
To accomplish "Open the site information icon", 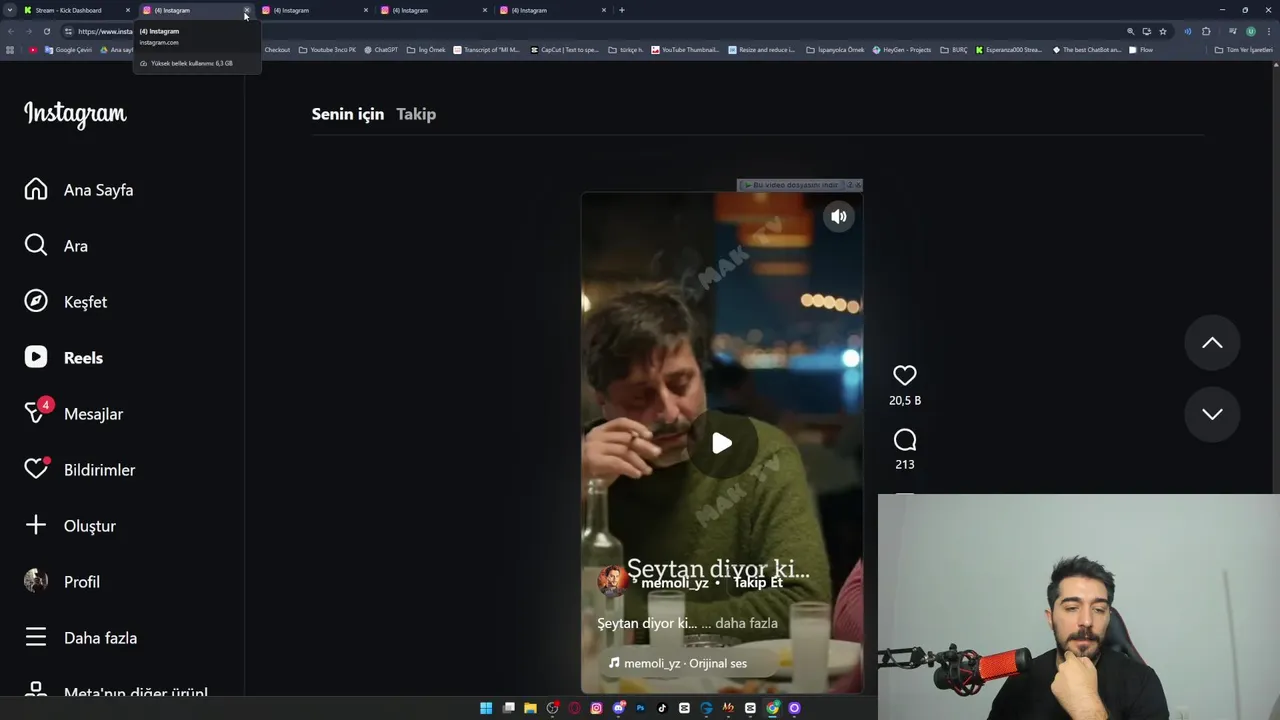I will tap(68, 31).
